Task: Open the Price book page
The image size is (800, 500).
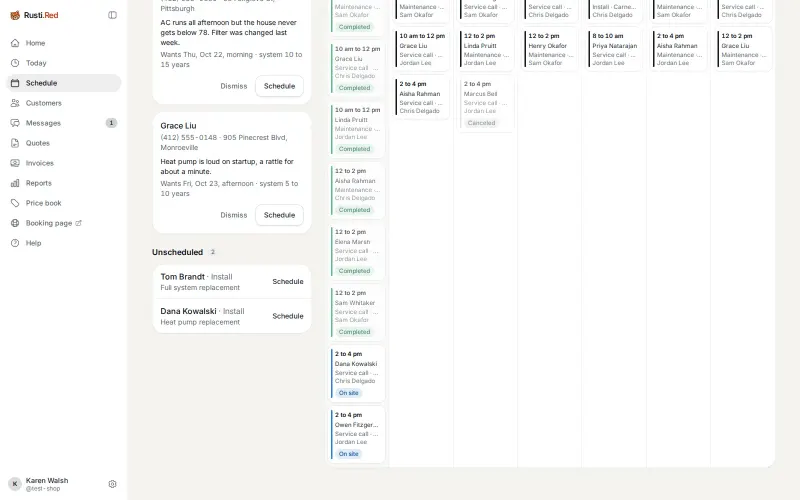Action: point(64,203)
